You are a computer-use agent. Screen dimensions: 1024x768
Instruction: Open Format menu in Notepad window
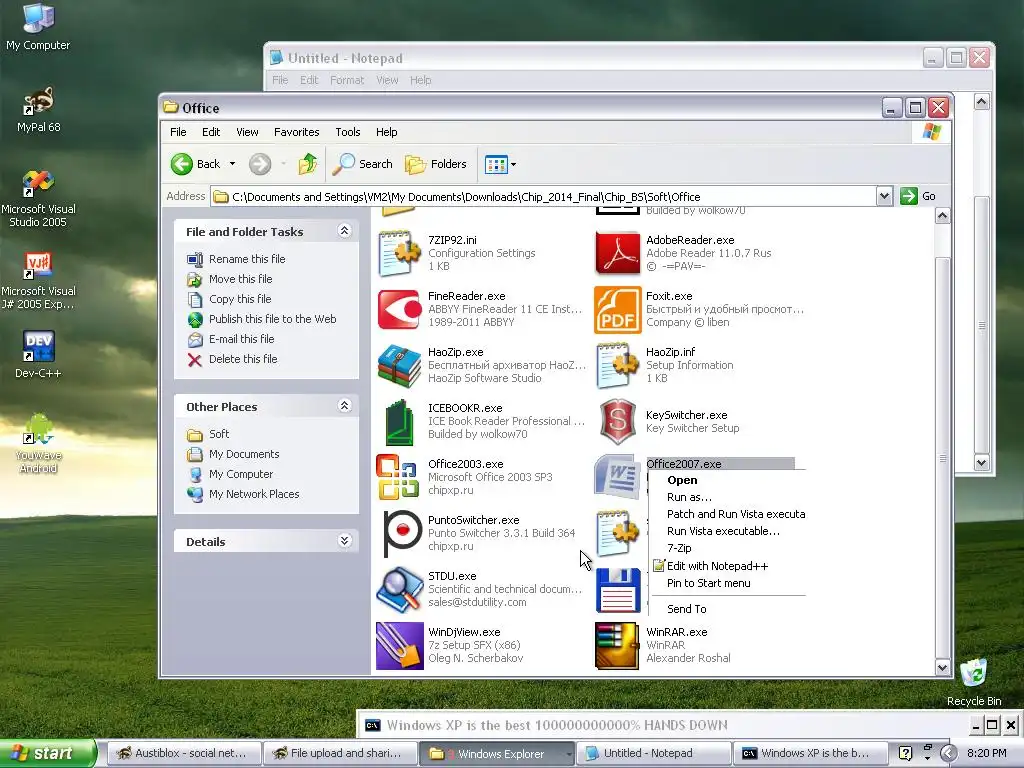[347, 80]
